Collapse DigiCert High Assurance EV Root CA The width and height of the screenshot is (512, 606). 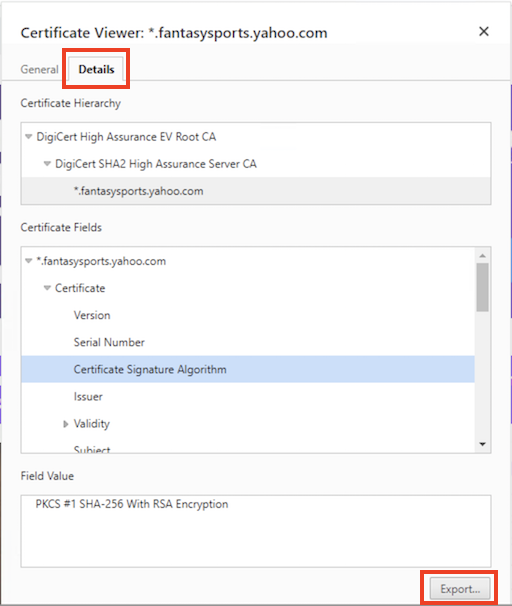tap(29, 136)
